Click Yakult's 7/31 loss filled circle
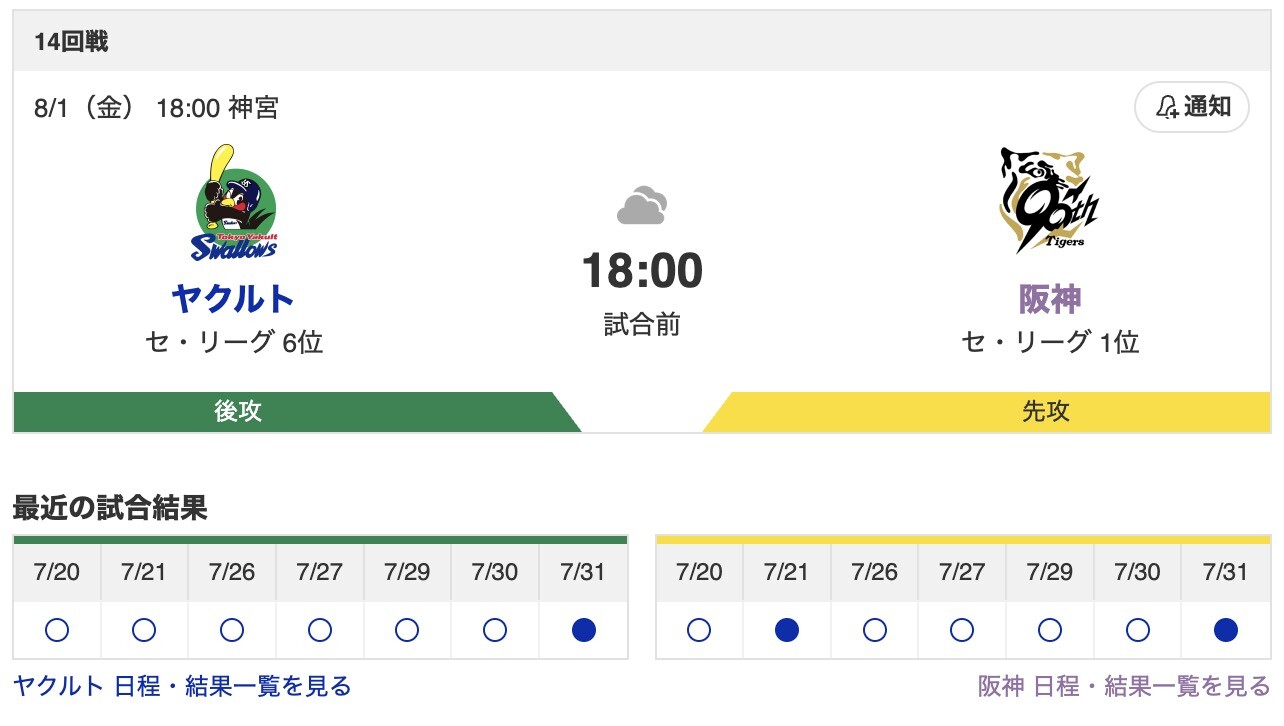 [583, 630]
